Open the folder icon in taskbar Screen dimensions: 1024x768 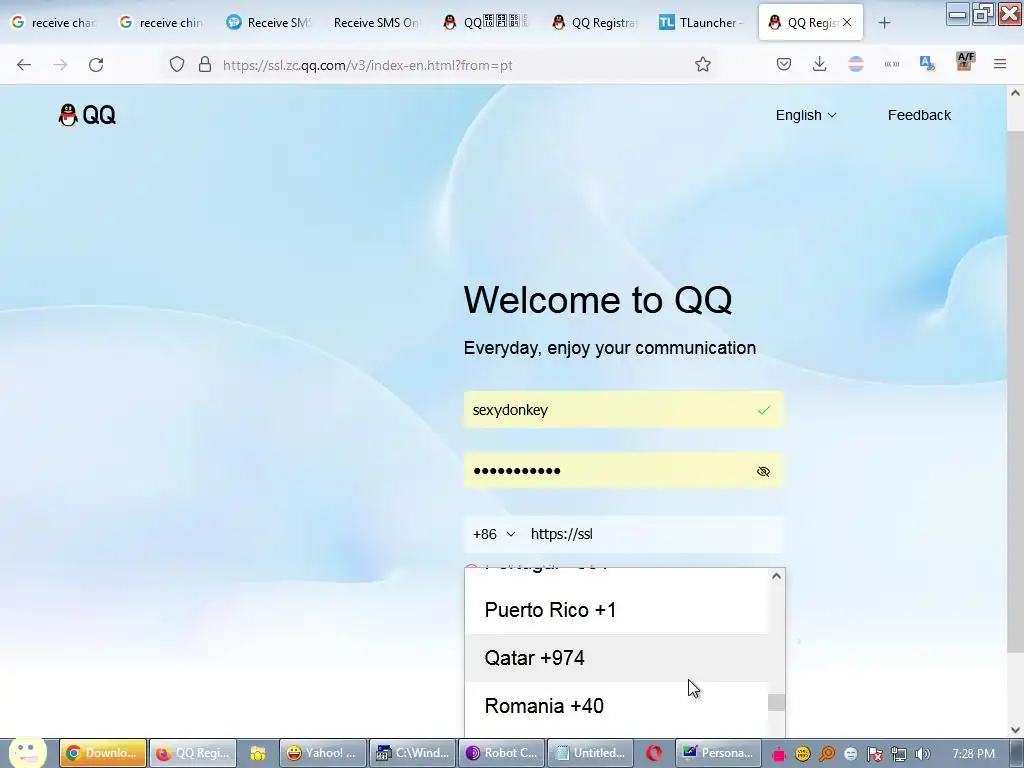click(x=258, y=754)
